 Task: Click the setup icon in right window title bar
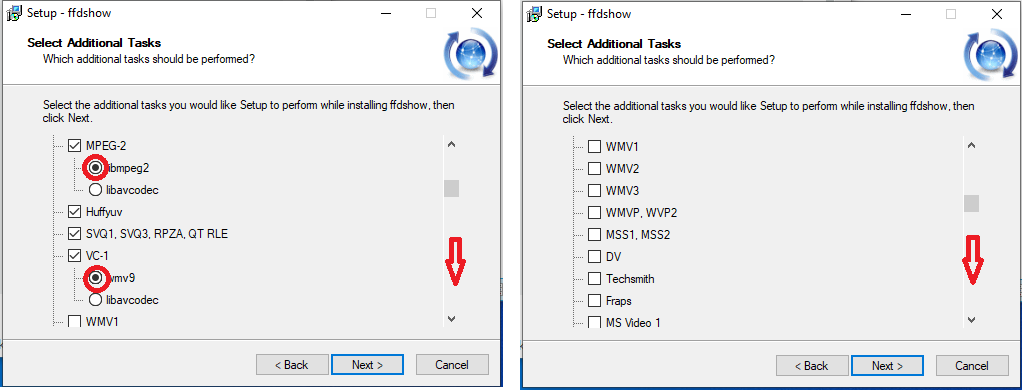(x=534, y=14)
